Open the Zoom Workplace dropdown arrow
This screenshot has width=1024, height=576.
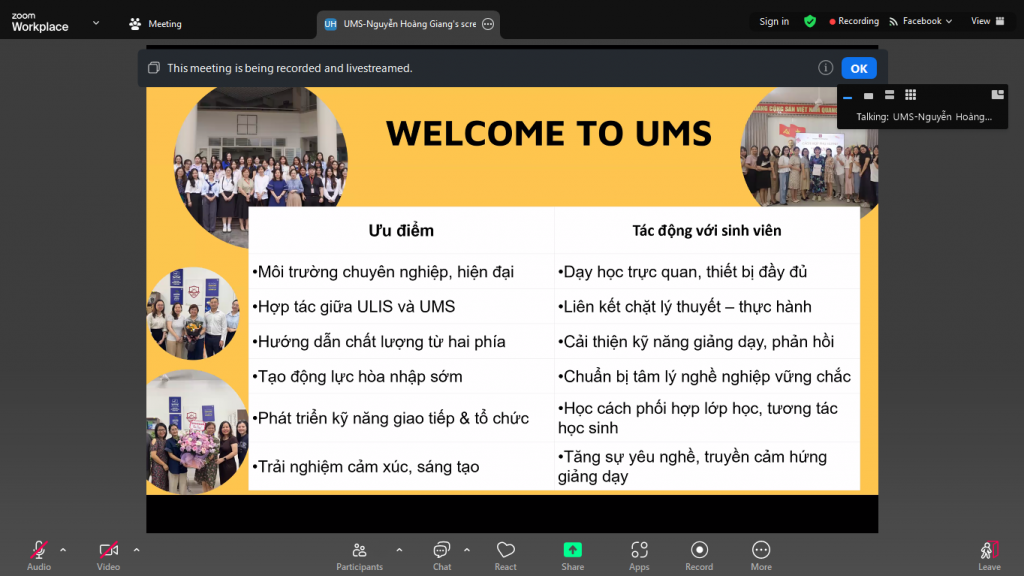(96, 23)
